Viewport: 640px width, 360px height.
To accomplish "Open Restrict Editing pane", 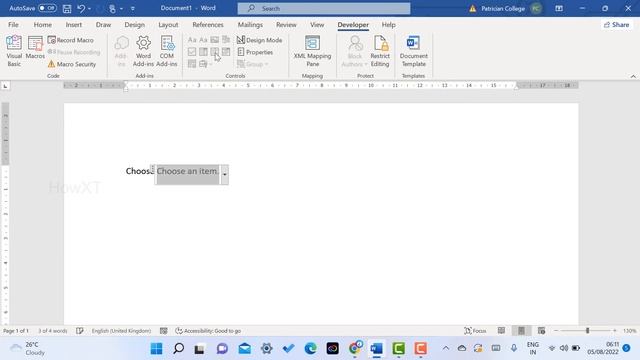I will tap(380, 51).
